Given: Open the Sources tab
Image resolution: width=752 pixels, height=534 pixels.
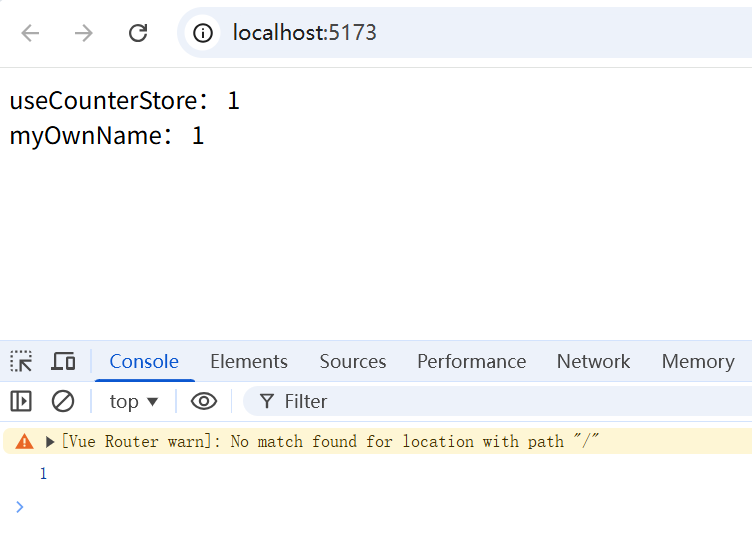Looking at the screenshot, I should click(x=353, y=361).
